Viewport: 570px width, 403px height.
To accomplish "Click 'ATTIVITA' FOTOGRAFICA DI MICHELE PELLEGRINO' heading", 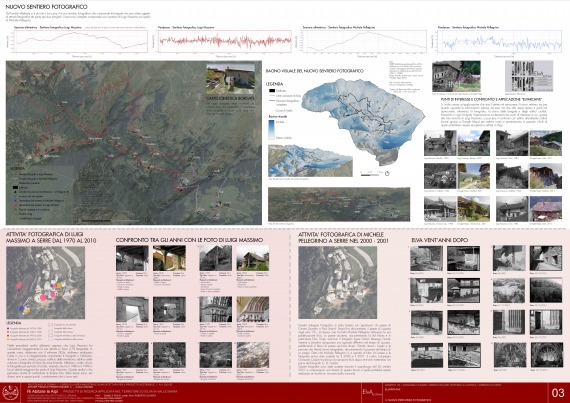I will (343, 237).
